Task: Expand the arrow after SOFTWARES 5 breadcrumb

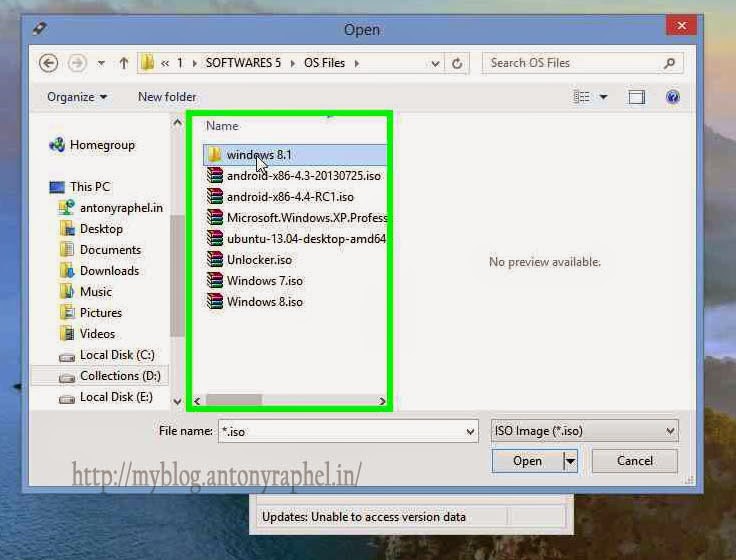Action: click(292, 63)
